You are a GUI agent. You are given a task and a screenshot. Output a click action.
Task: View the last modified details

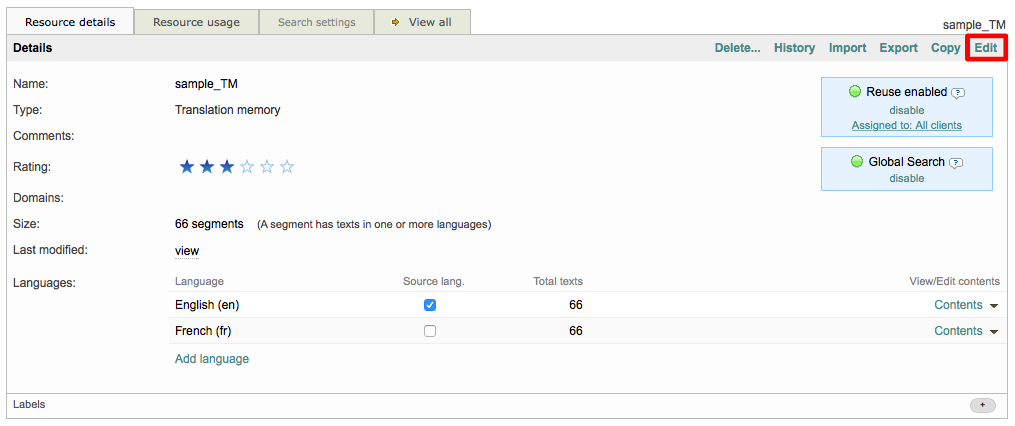[187, 251]
